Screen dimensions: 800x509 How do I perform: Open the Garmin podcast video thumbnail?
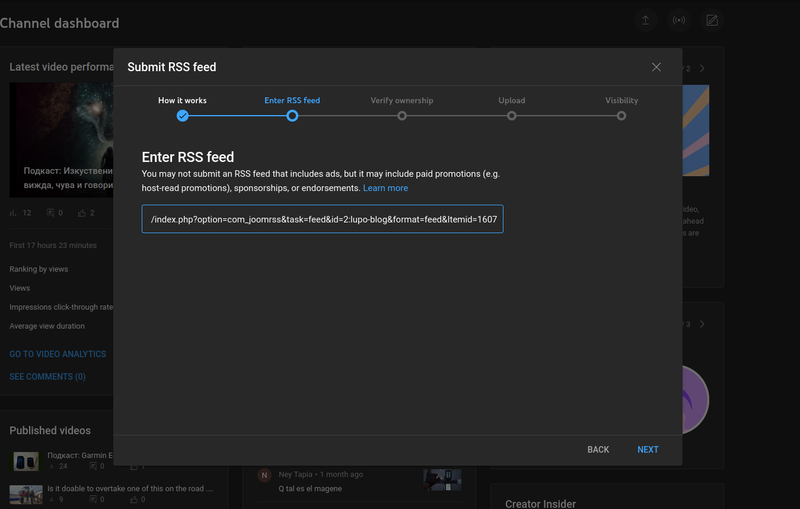[x=26, y=462]
